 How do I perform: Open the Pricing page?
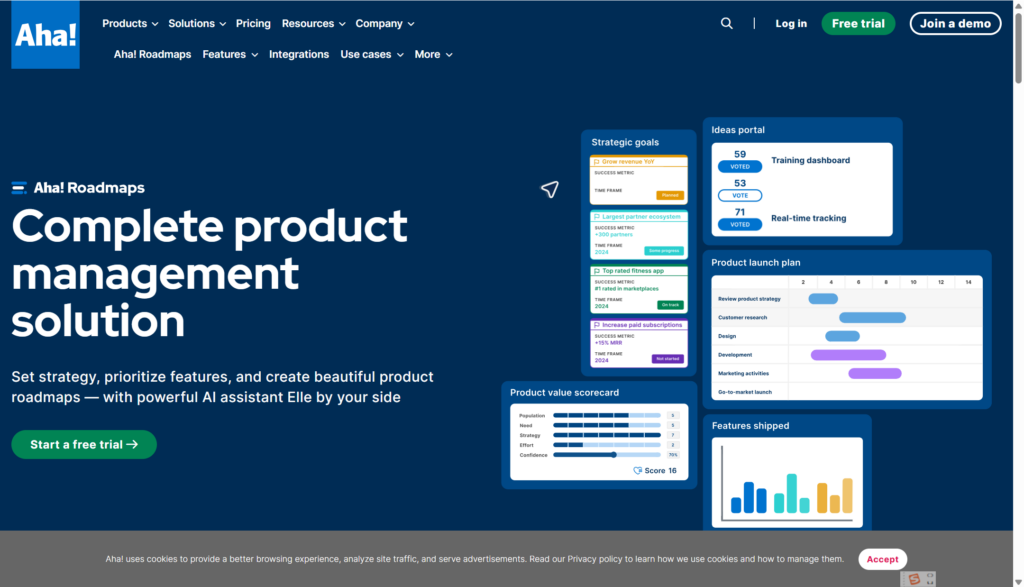[253, 24]
